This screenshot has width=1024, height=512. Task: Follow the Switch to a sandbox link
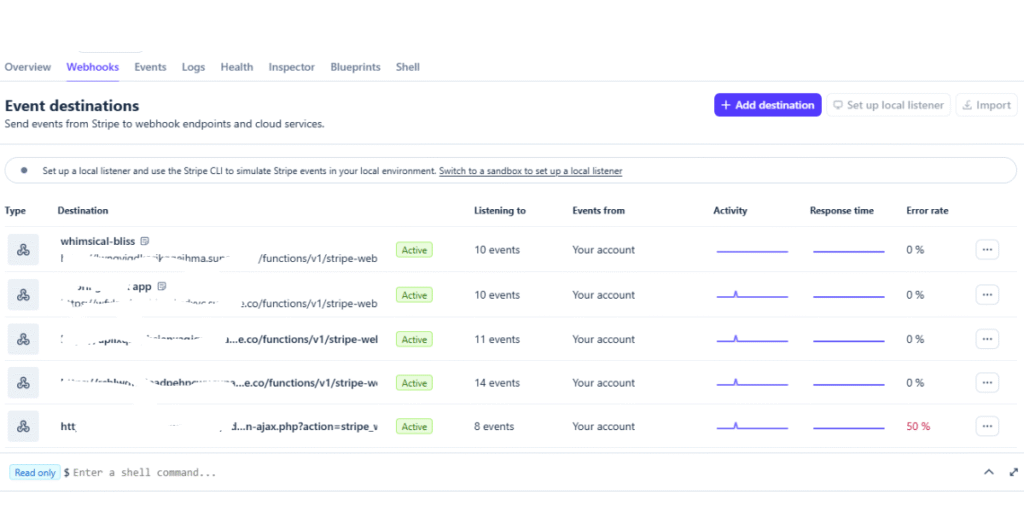(x=530, y=171)
